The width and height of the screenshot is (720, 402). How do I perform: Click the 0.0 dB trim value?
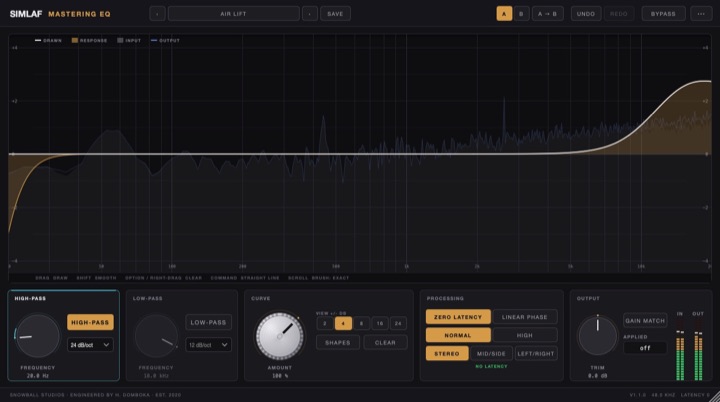coord(597,376)
